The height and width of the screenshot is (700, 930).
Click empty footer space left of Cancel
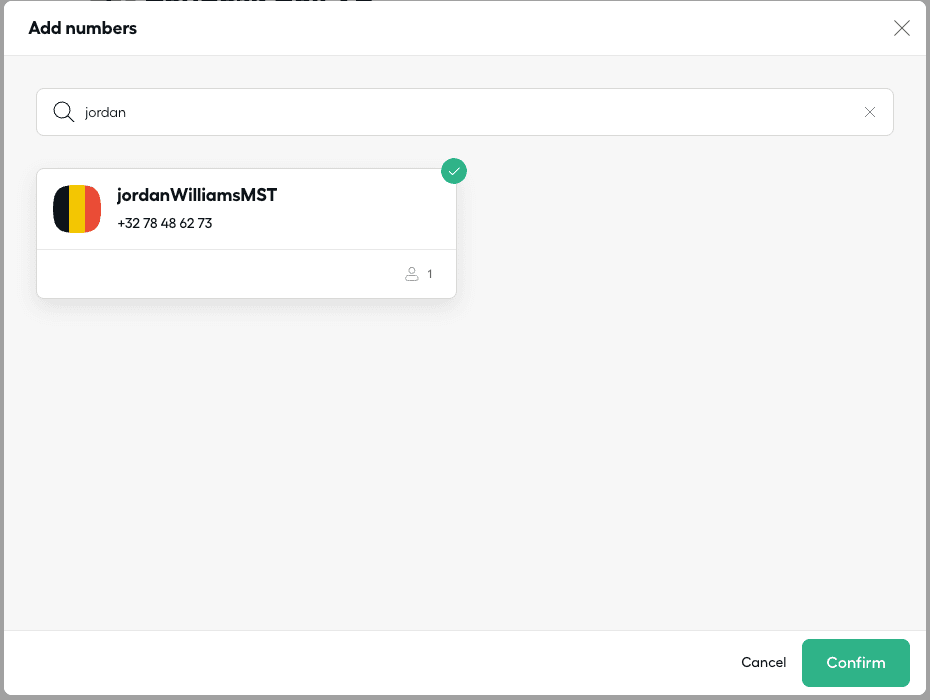click(400, 662)
